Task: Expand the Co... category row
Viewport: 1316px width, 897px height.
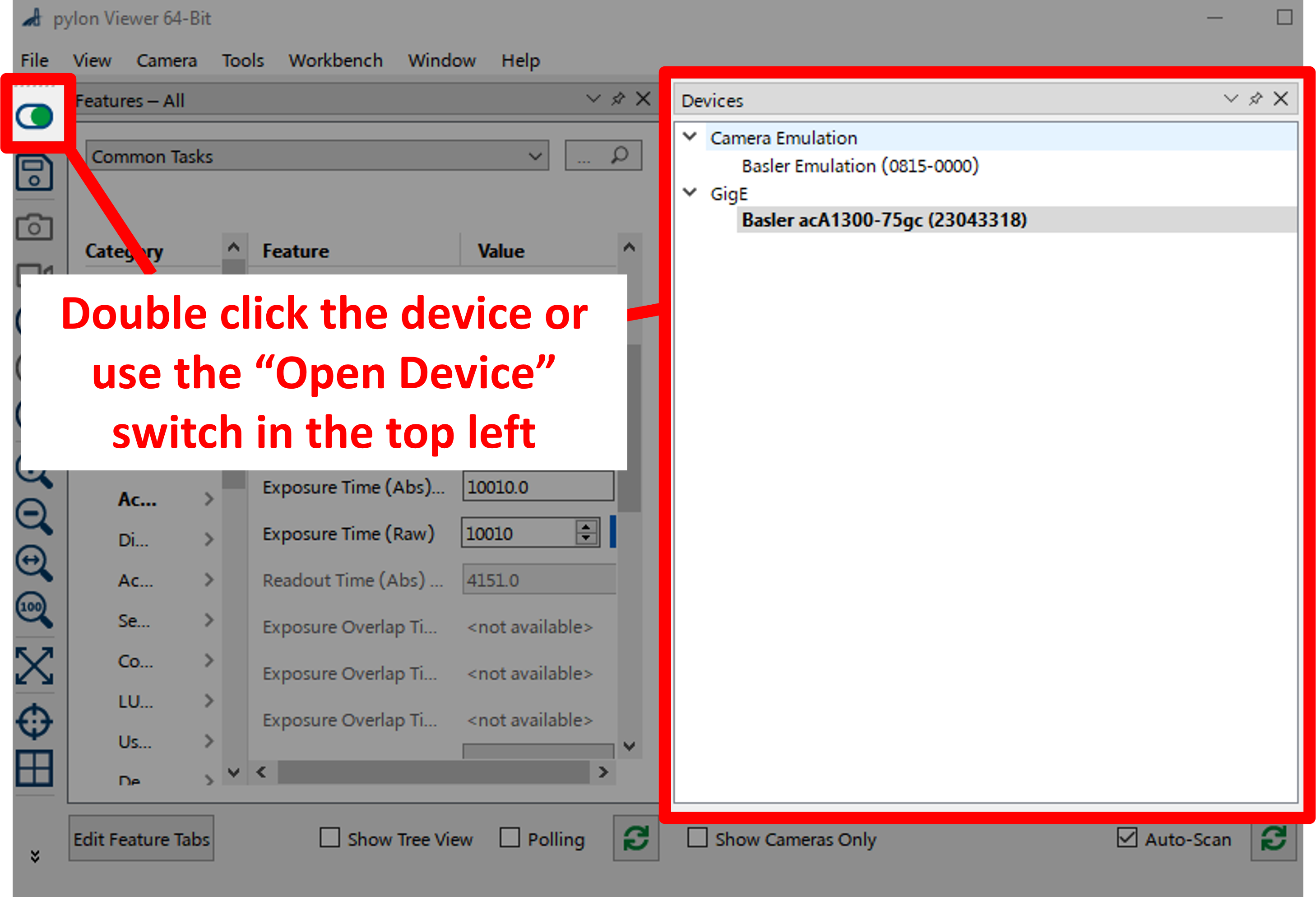Action: tap(209, 660)
